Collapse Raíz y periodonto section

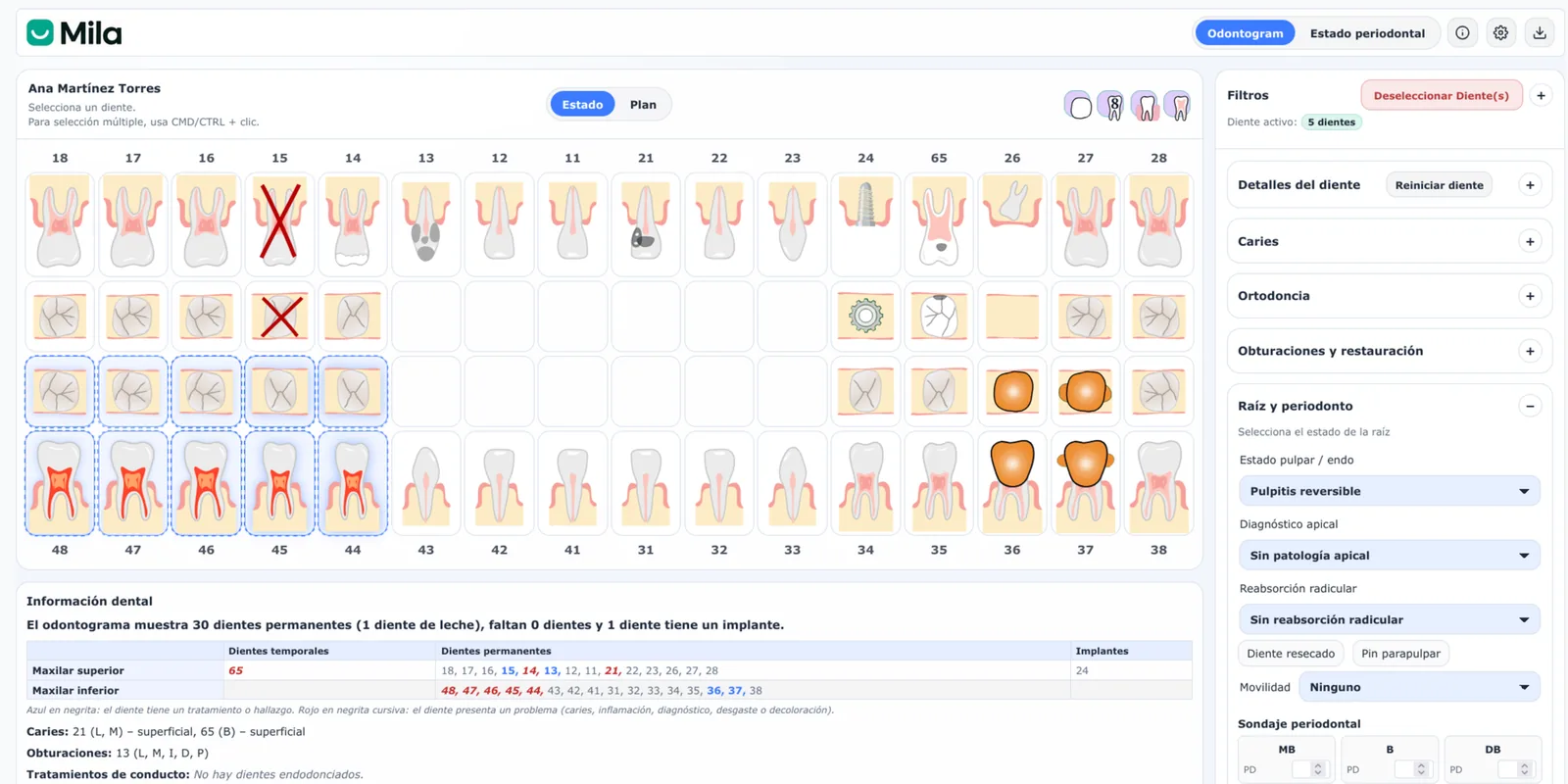pos(1530,406)
